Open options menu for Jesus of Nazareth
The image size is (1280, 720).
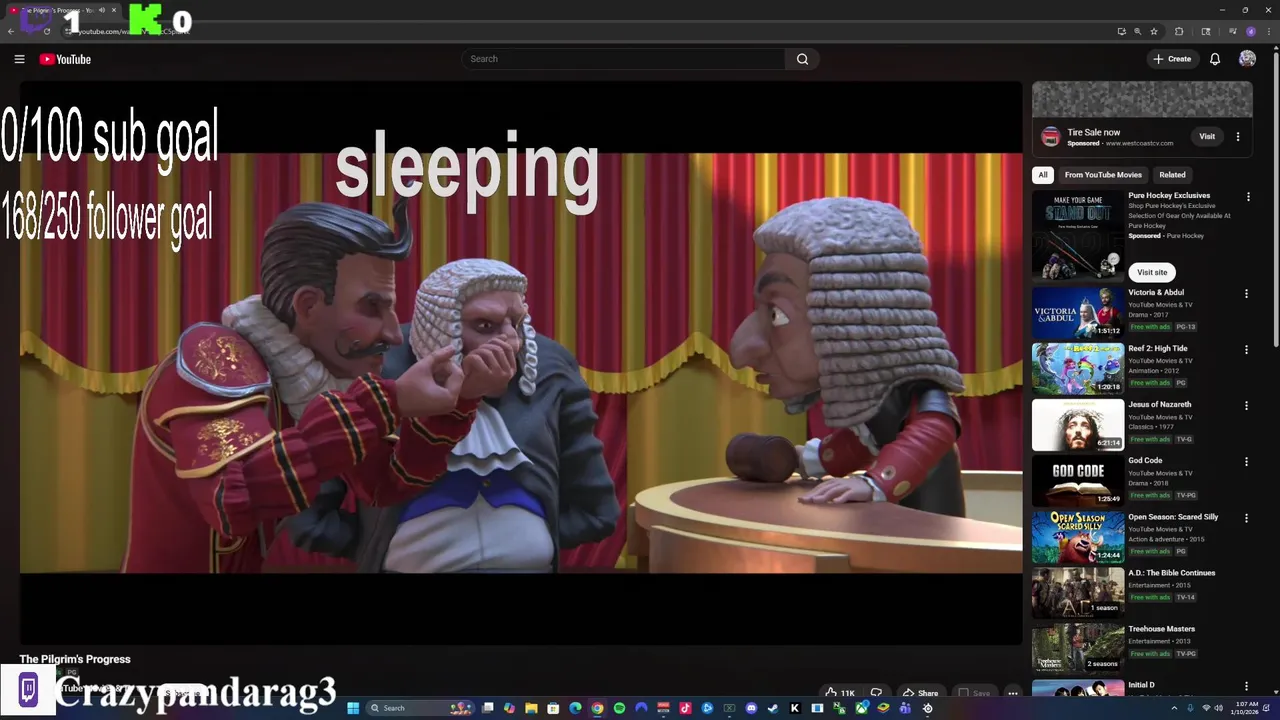coord(1246,406)
